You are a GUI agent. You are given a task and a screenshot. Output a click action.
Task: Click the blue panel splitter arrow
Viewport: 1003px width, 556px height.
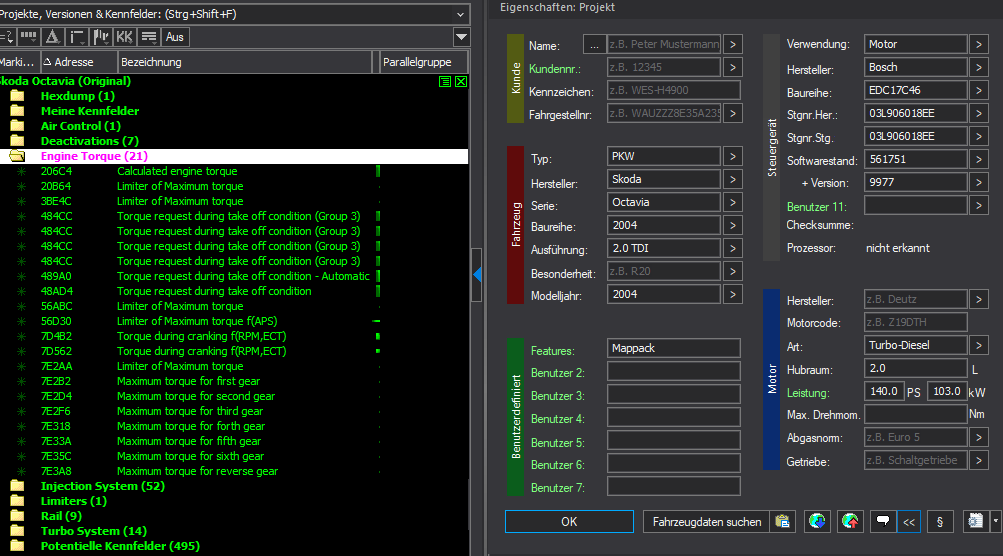tap(477, 273)
